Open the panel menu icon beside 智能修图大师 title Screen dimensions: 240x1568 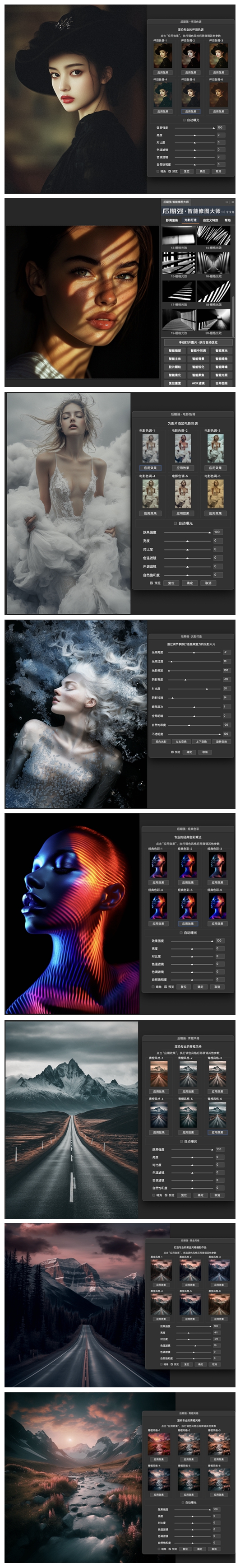[233, 202]
